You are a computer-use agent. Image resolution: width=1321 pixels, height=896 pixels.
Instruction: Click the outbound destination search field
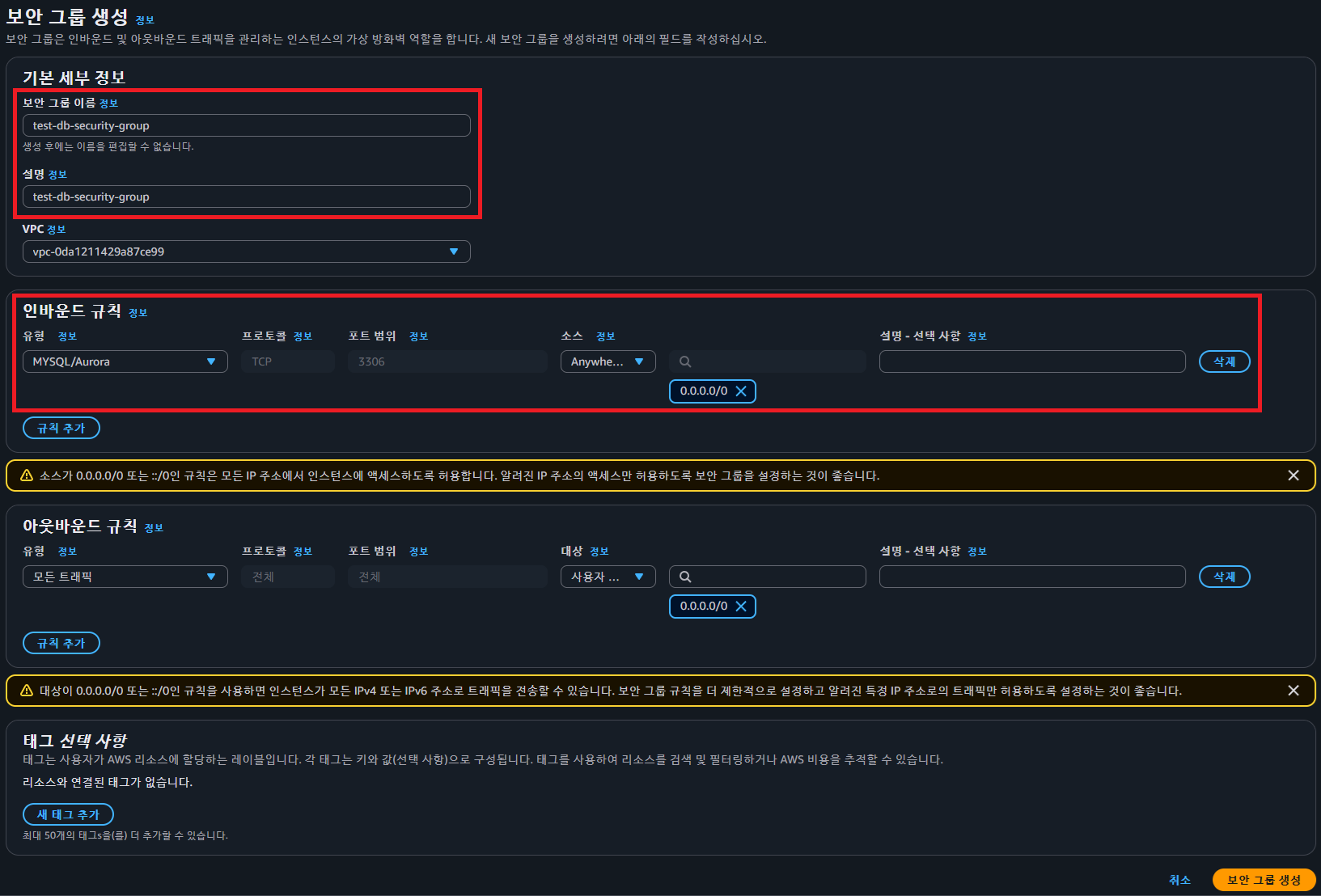click(x=768, y=577)
